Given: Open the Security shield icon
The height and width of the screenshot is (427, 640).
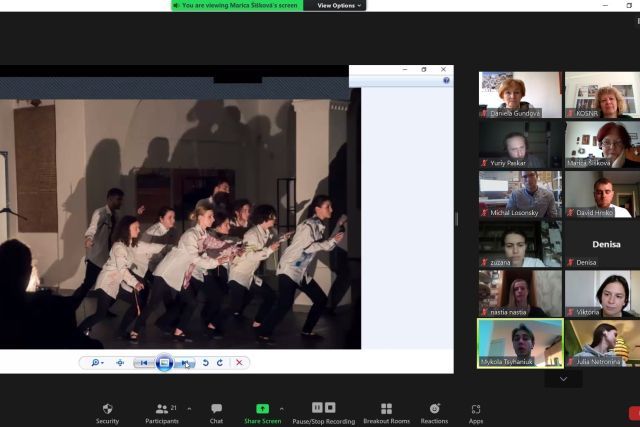Looking at the screenshot, I should click(x=107, y=409).
